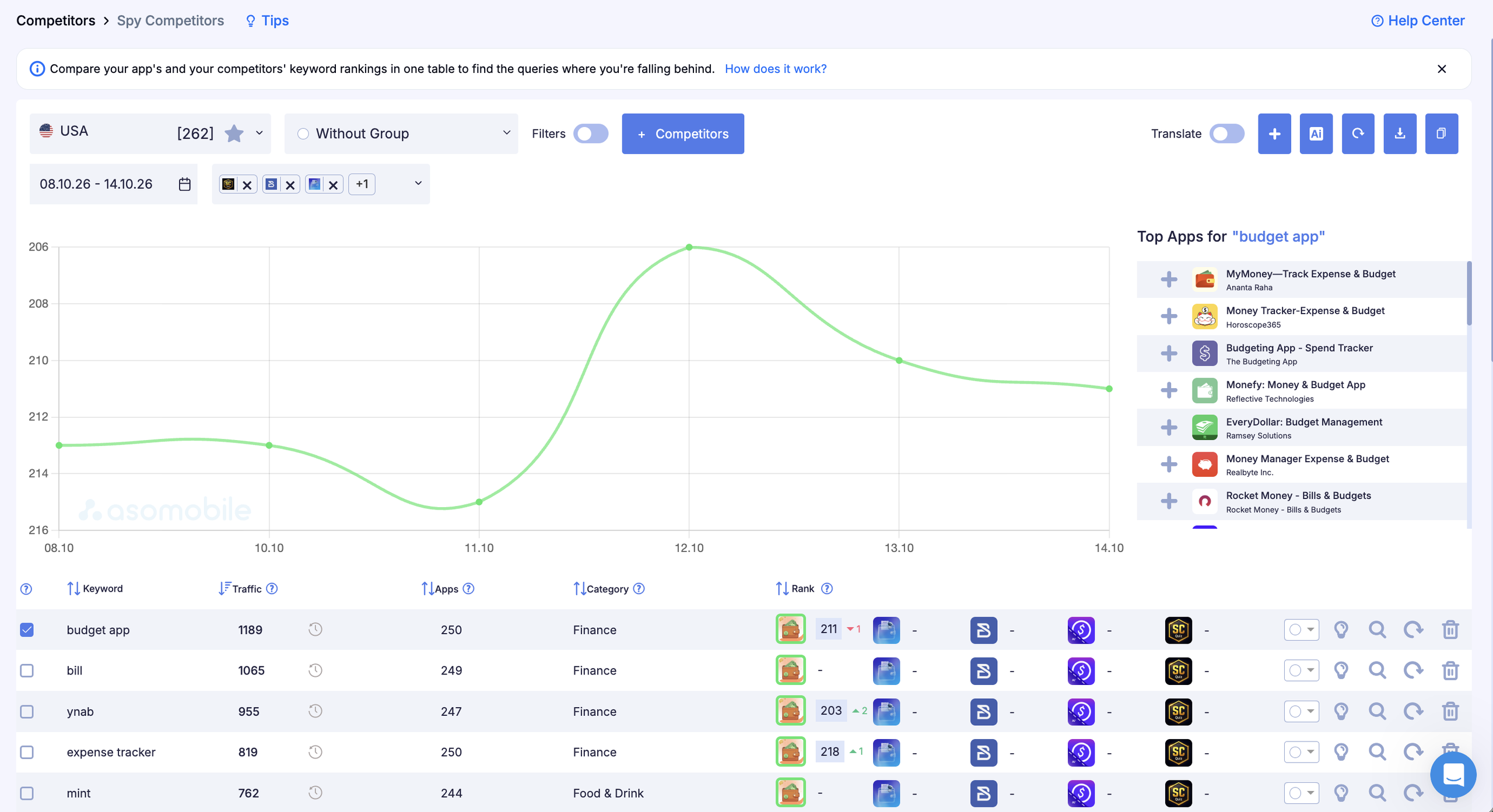Image resolution: width=1493 pixels, height=812 pixels.
Task: Click the copy icon button in toolbar
Action: pos(1441,133)
